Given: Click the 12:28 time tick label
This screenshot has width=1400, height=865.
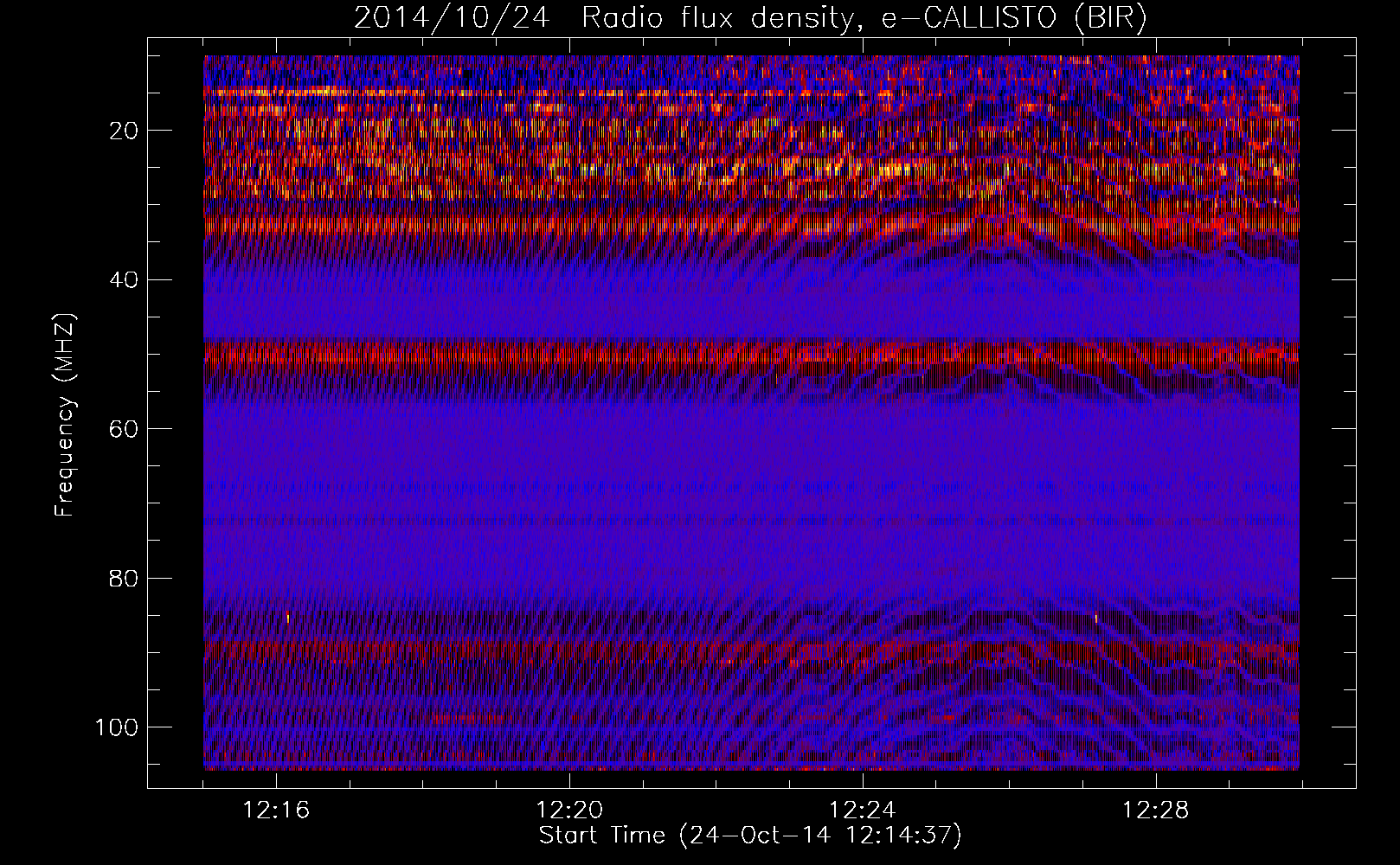Looking at the screenshot, I should [x=1156, y=811].
